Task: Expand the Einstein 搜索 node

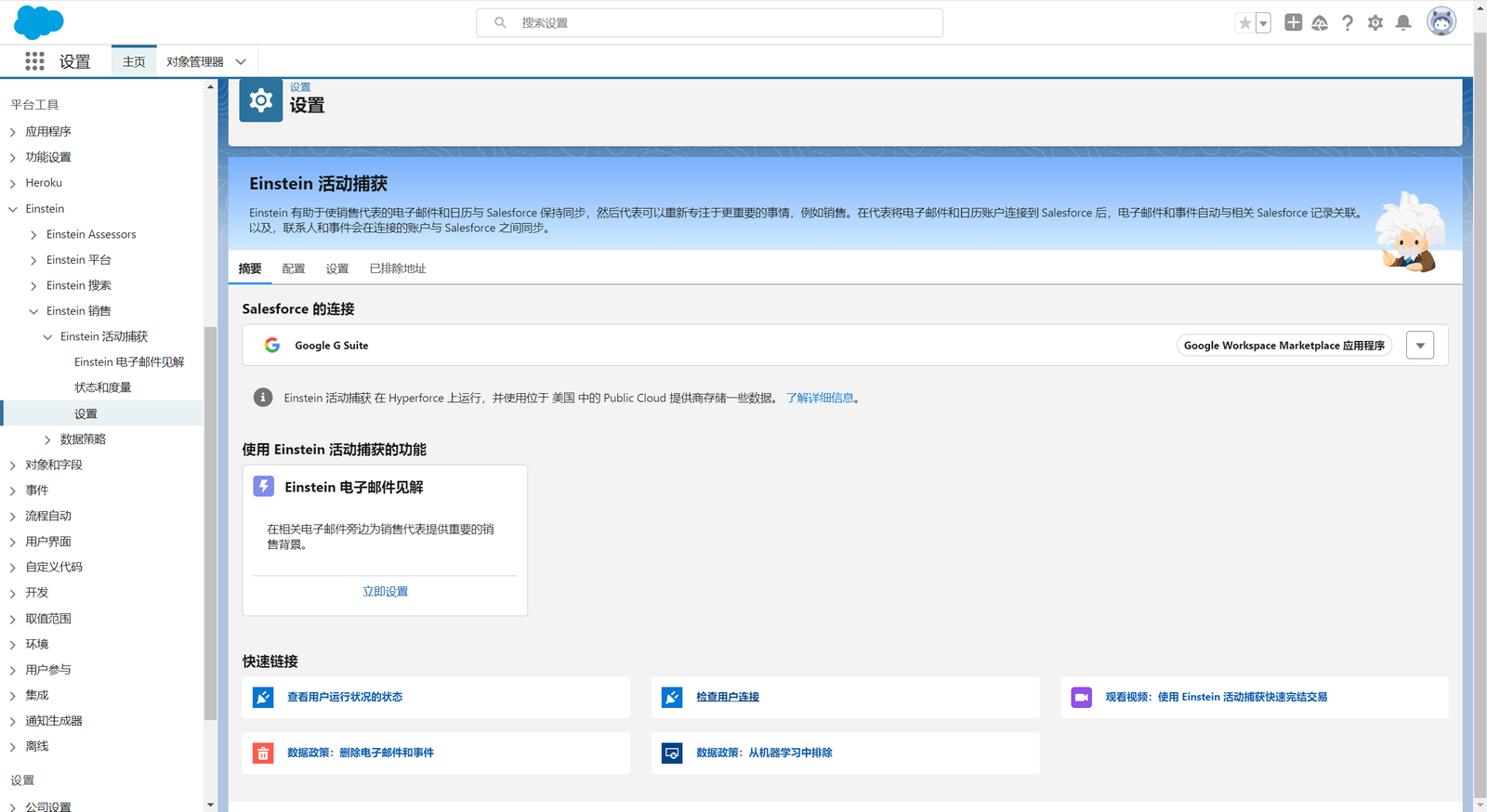Action: pyautogui.click(x=33, y=286)
